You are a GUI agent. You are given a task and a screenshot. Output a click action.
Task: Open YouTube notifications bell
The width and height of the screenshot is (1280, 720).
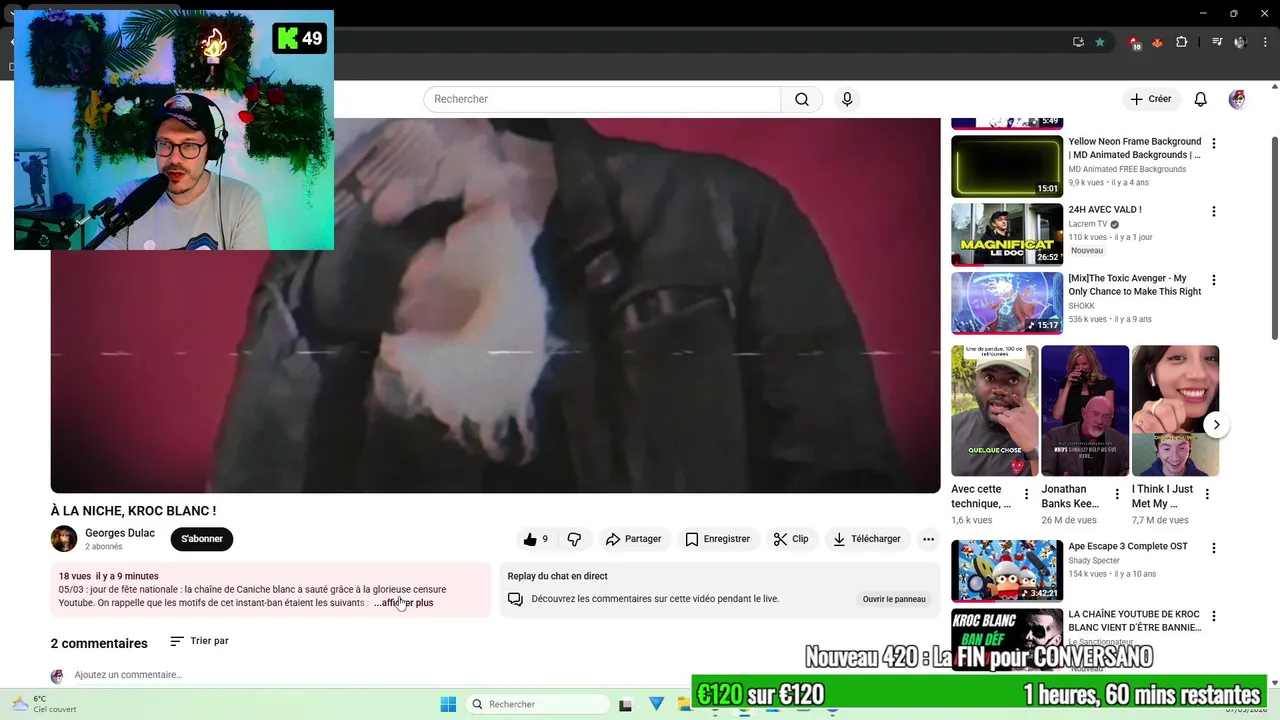[x=1201, y=99]
